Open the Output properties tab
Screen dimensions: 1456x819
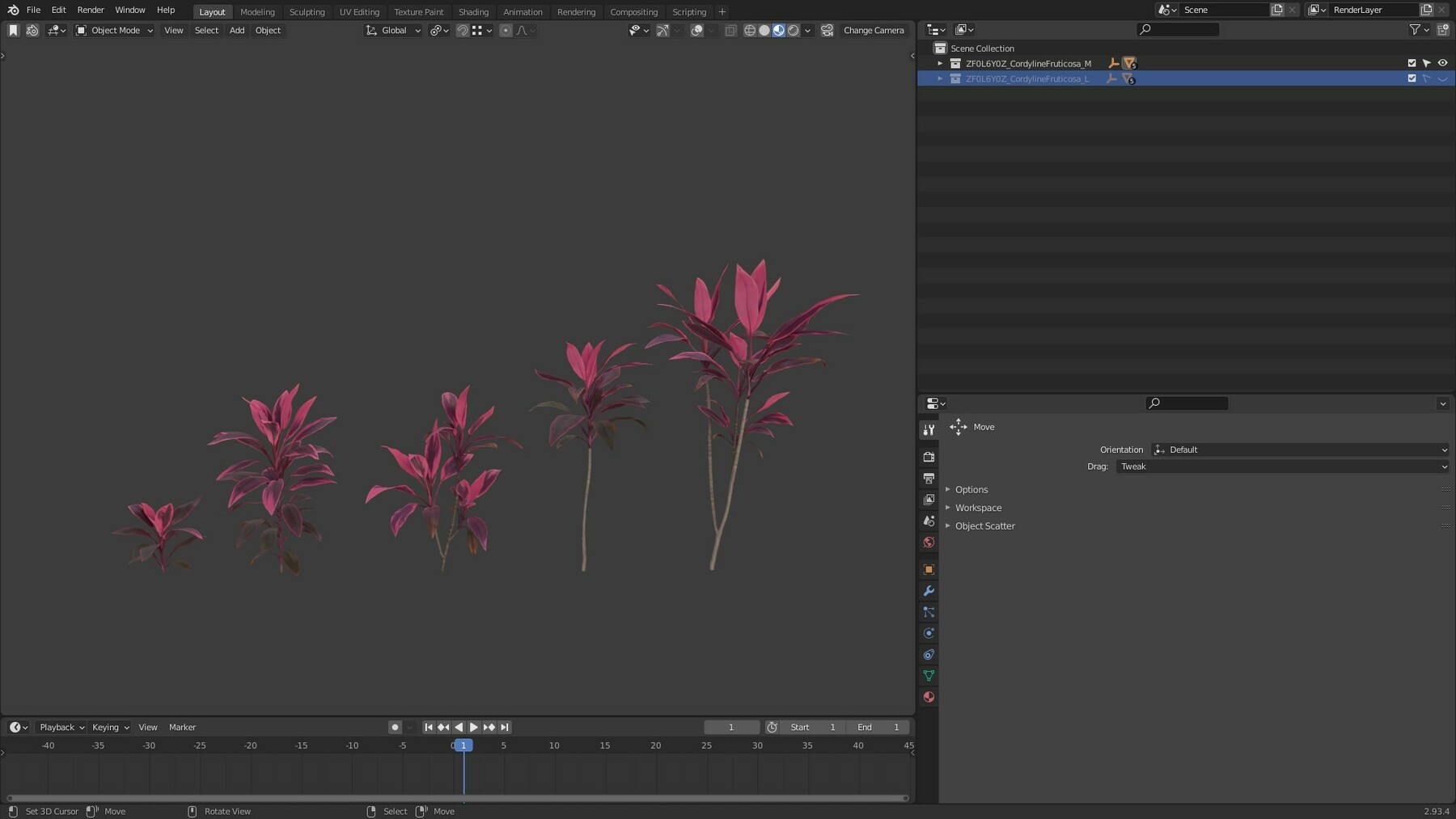[x=929, y=479]
